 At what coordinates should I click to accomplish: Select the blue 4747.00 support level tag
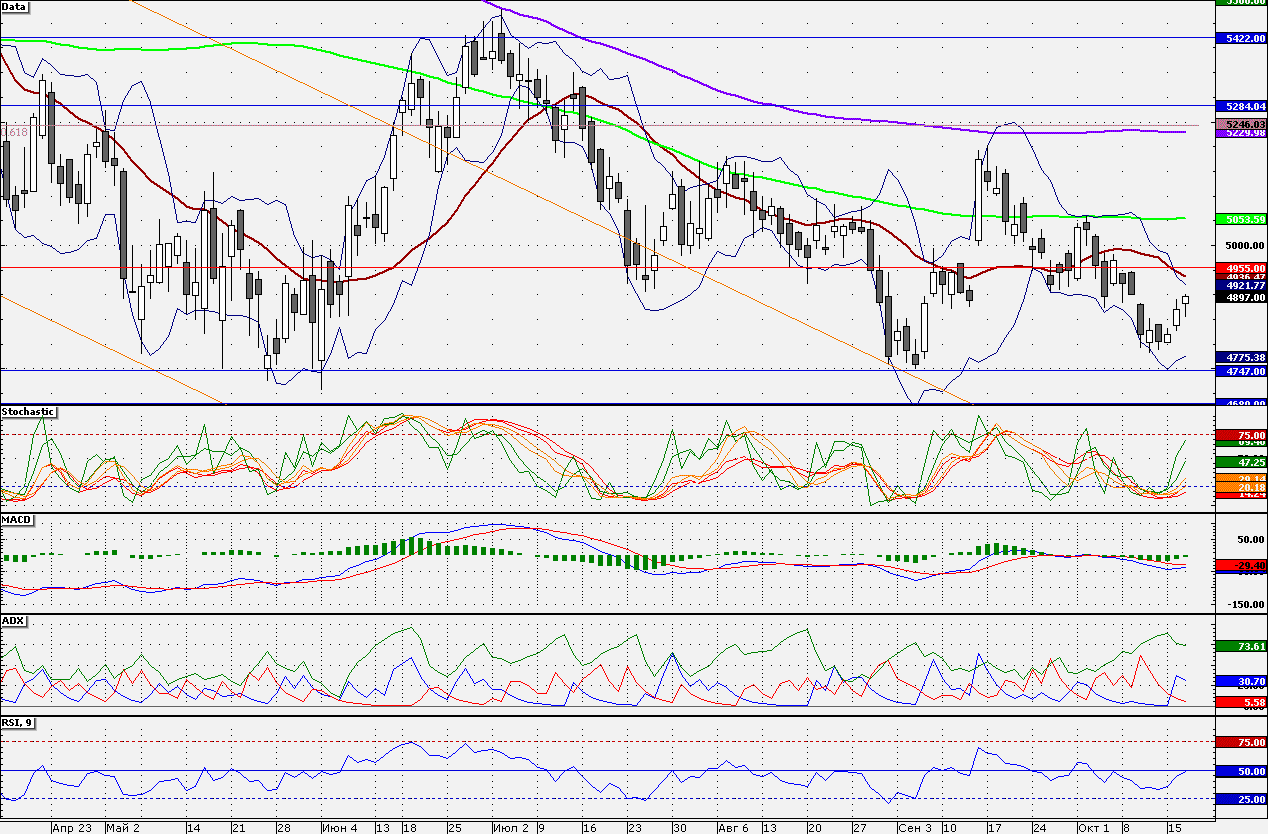pyautogui.click(x=1240, y=371)
